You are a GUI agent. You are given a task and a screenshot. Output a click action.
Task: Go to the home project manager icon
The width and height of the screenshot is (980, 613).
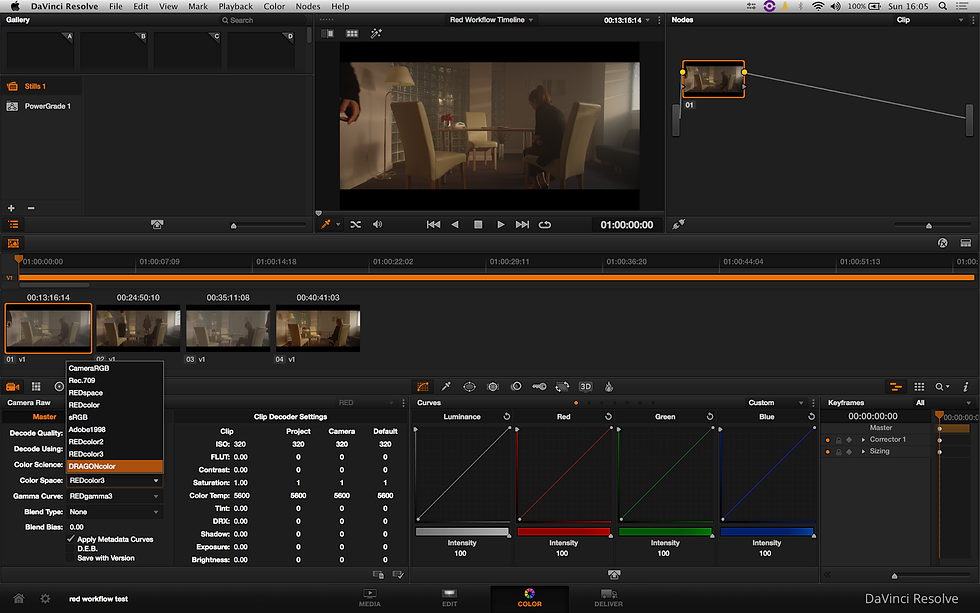(x=19, y=599)
